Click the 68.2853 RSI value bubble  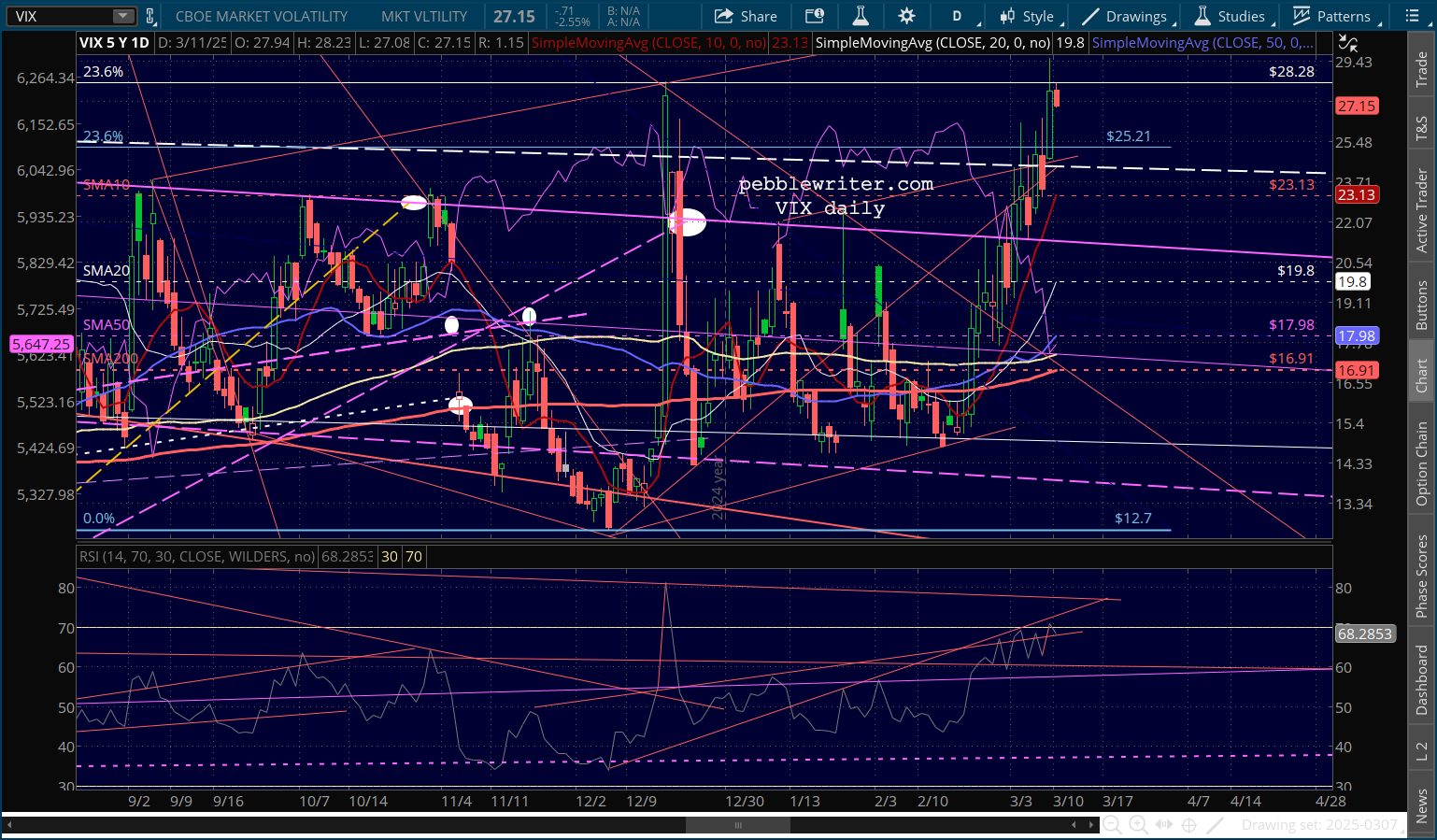click(1365, 634)
